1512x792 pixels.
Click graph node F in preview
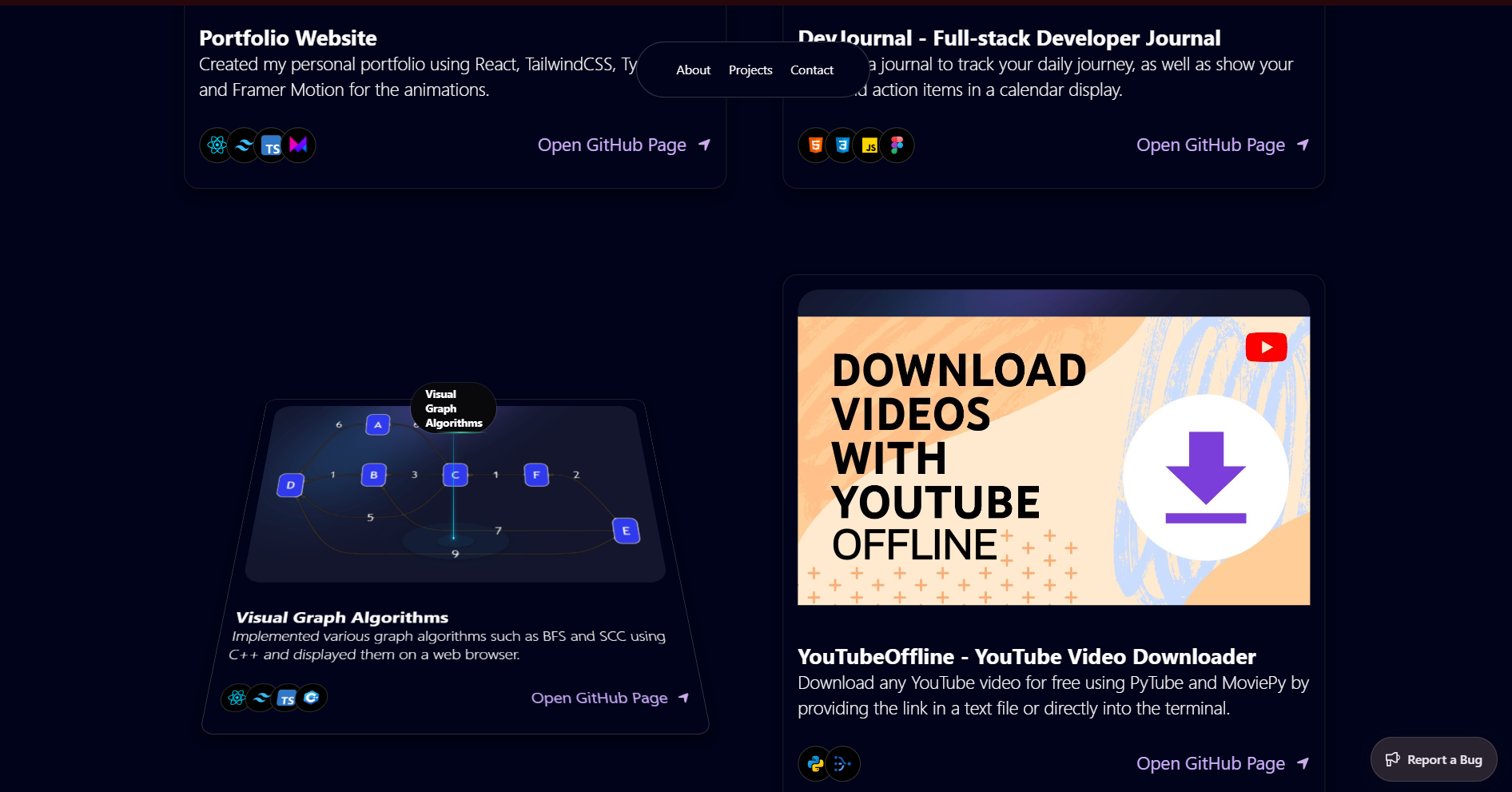pyautogui.click(x=536, y=475)
